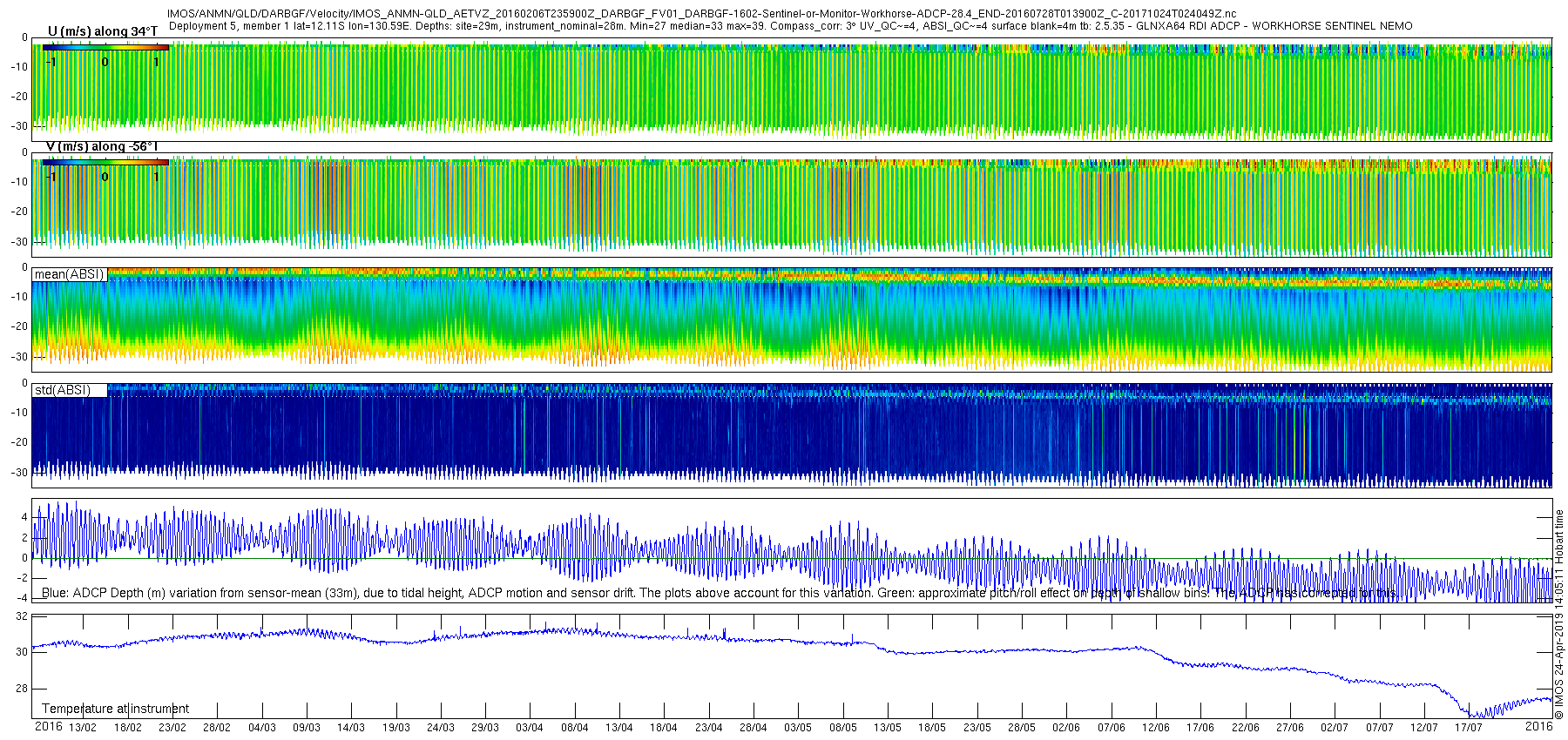Click the '19/03' date tick label
This screenshot has height=740, width=1568.
click(x=396, y=728)
